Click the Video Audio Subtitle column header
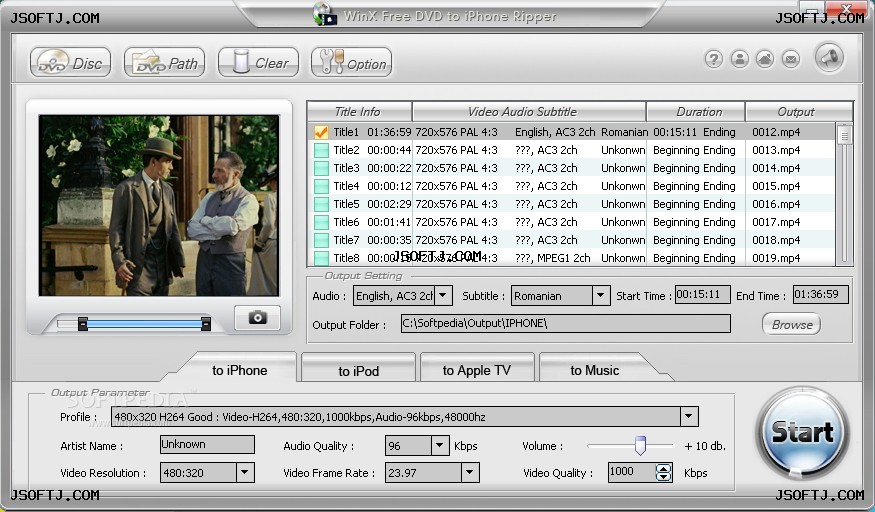 tap(528, 112)
